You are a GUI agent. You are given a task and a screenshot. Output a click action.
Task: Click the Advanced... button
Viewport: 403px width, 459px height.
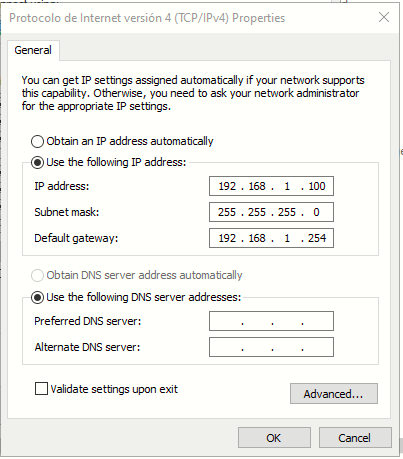[334, 394]
